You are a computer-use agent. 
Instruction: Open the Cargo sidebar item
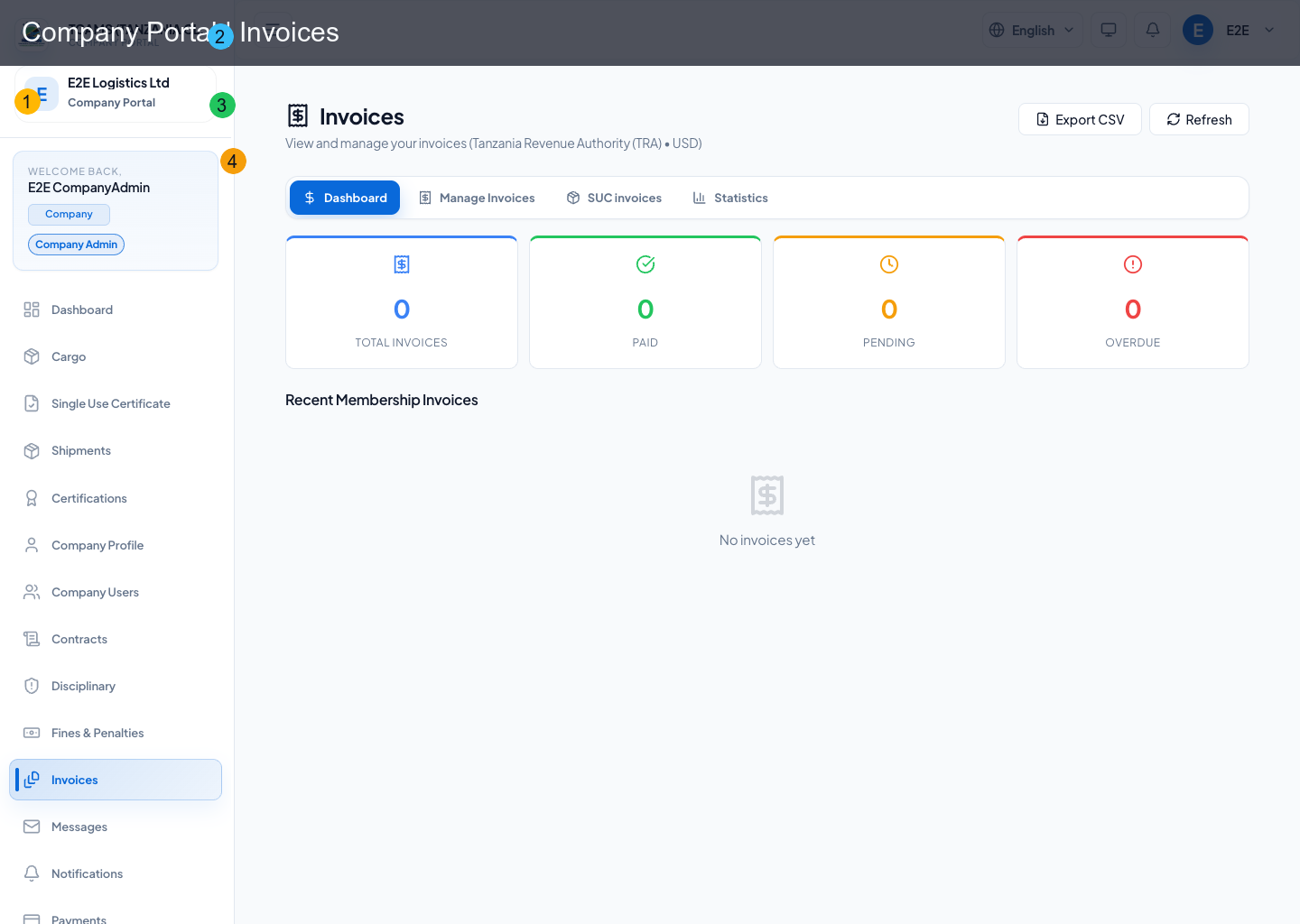[116, 356]
